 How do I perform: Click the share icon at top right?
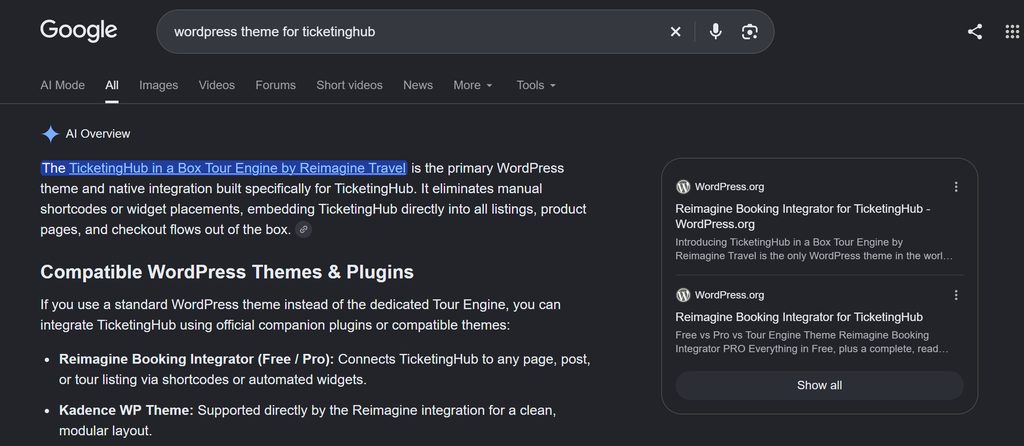click(x=975, y=31)
